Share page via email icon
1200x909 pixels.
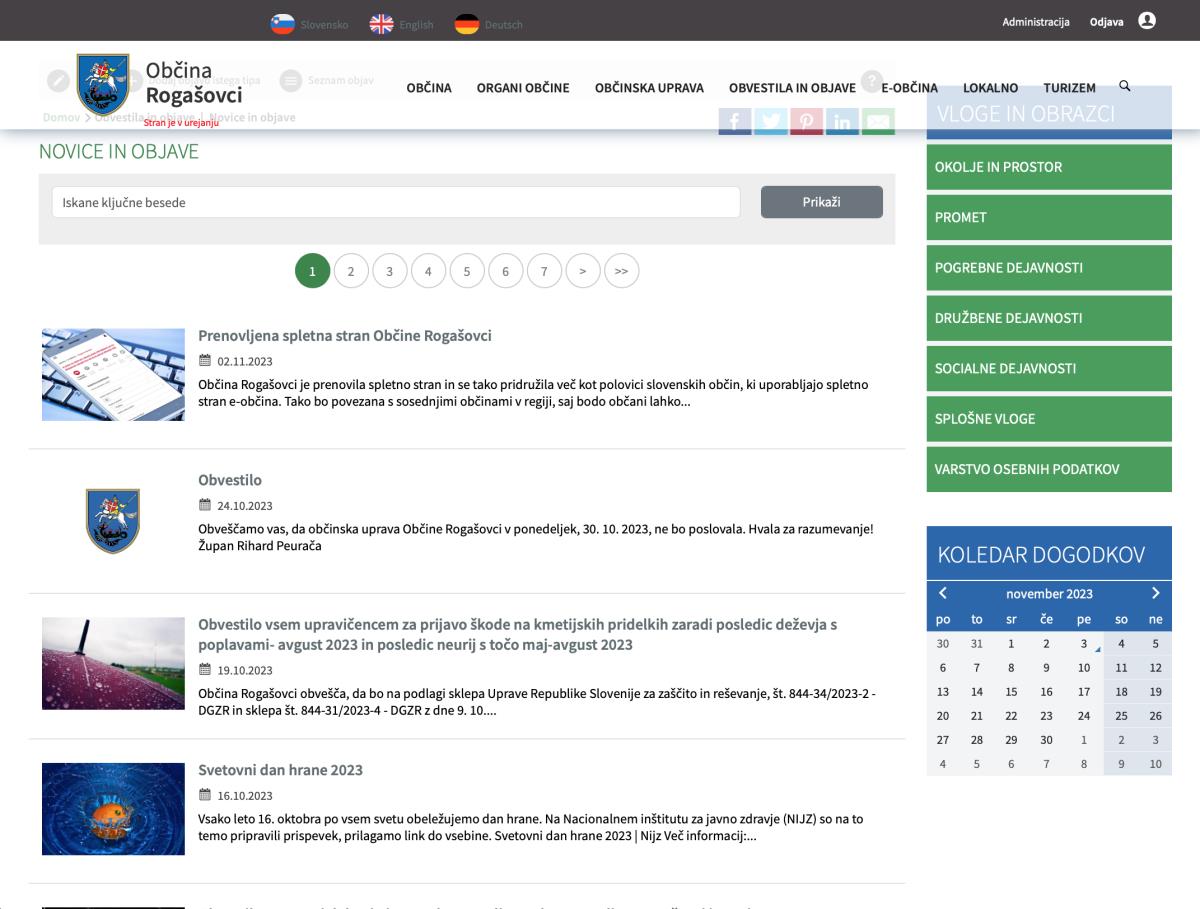878,121
